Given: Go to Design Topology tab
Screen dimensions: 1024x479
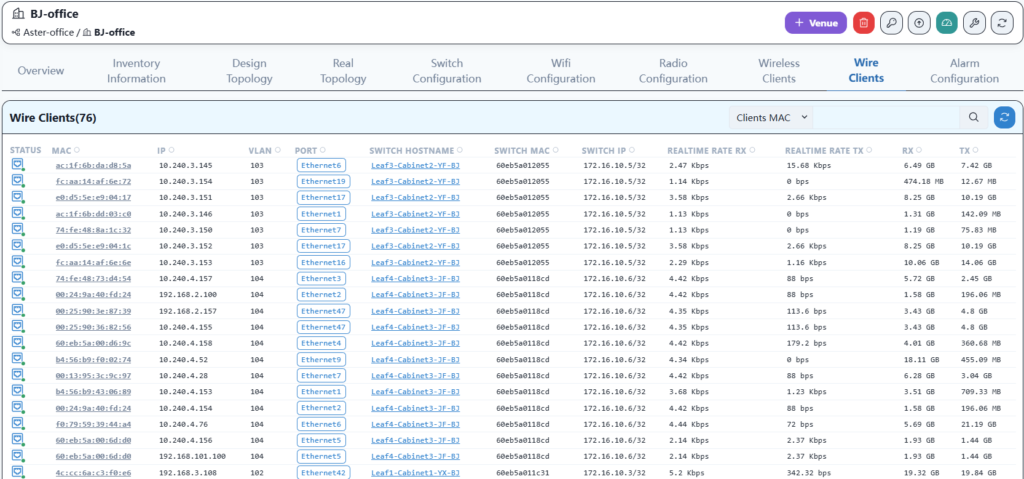Looking at the screenshot, I should point(249,70).
